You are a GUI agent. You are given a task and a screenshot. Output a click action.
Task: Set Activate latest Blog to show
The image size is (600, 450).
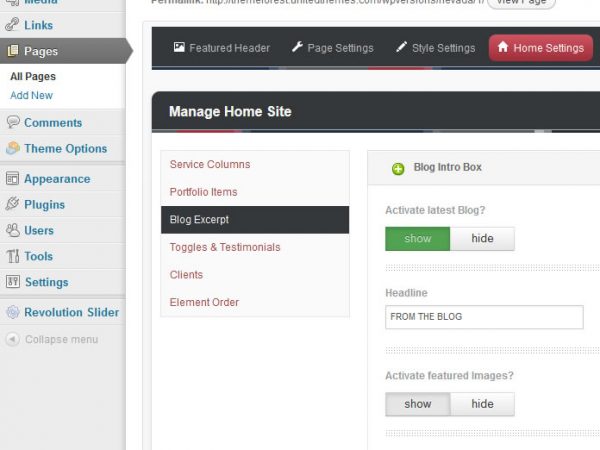tap(418, 239)
